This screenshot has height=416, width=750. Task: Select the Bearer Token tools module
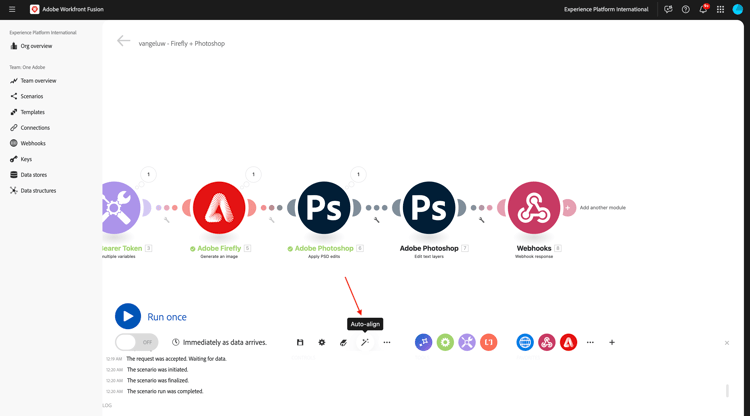(119, 208)
